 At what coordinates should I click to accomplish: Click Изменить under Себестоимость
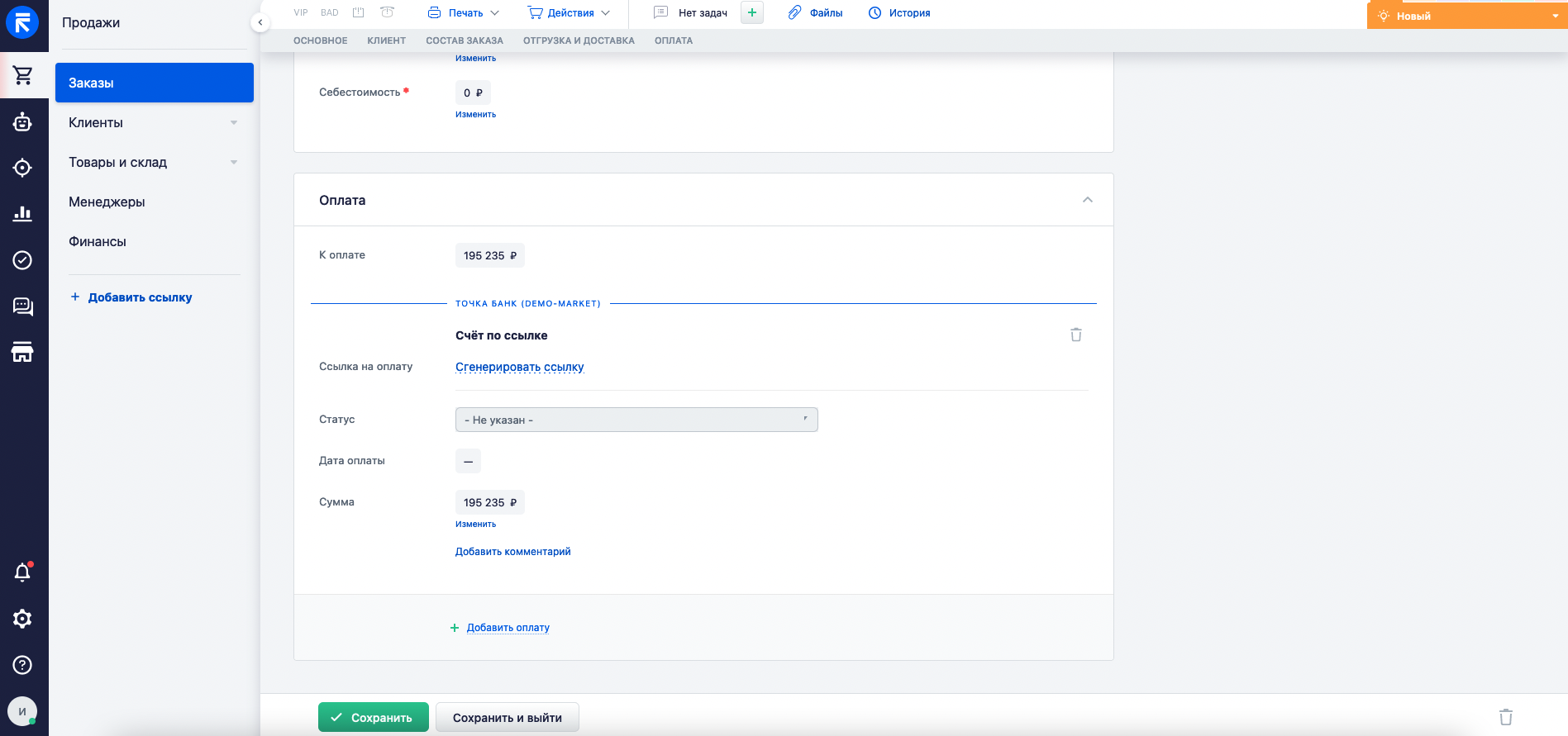point(476,115)
